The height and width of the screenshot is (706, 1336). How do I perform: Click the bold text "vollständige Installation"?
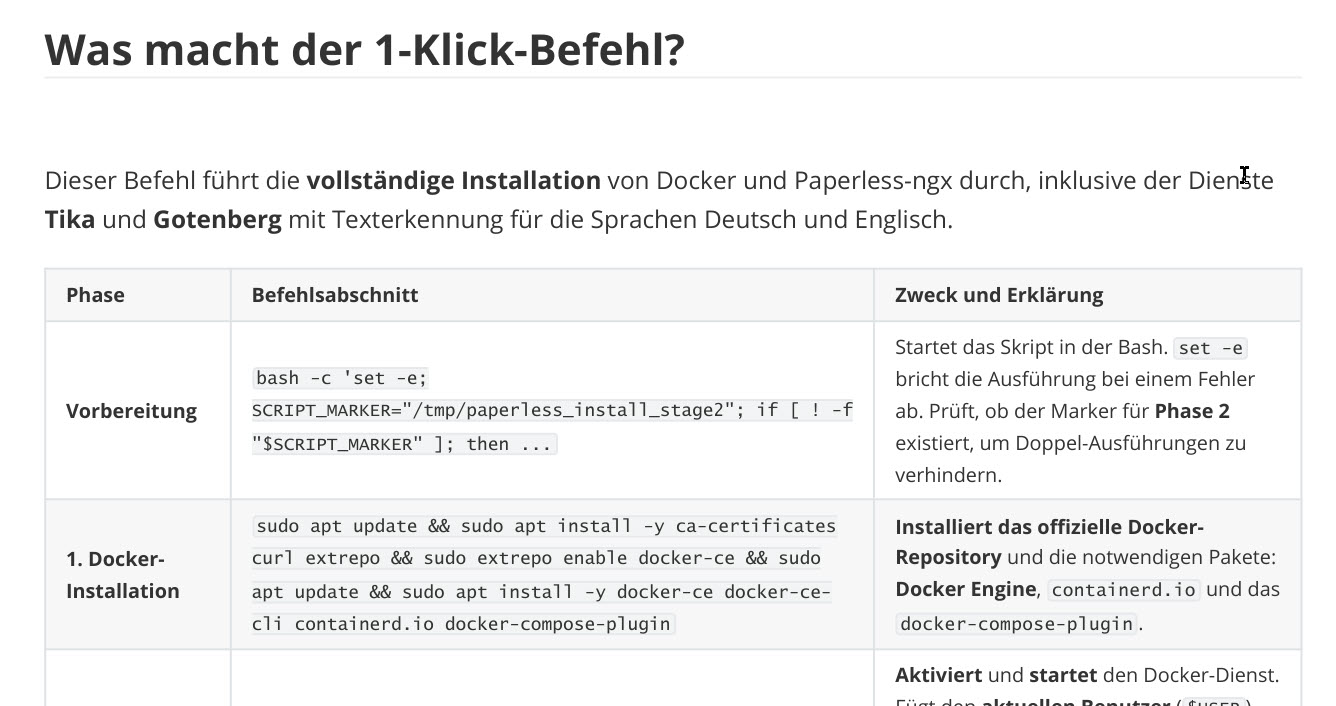click(x=453, y=181)
